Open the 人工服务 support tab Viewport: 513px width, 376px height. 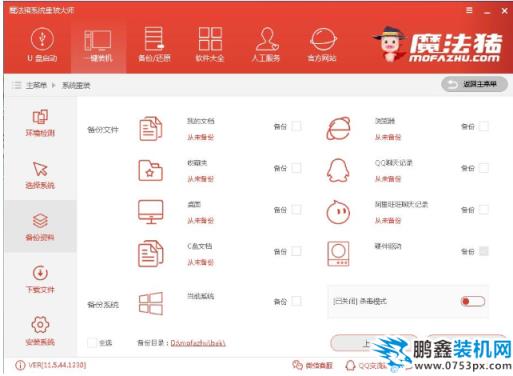tap(266, 45)
